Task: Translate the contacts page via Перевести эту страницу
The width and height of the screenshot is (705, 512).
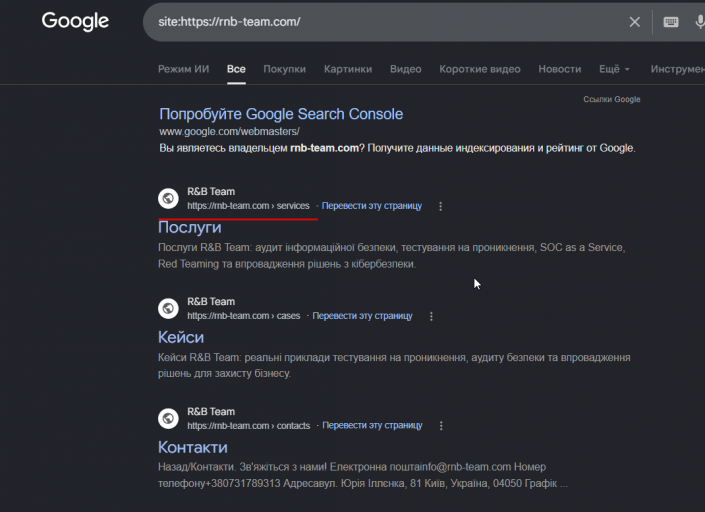Action: tap(372, 426)
